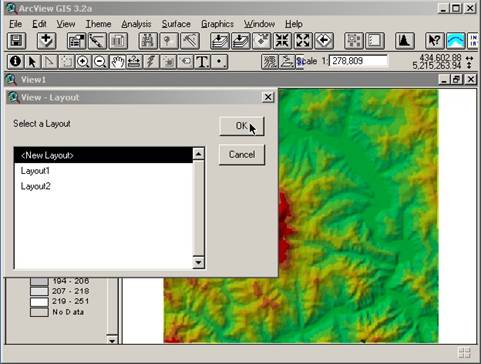Viewport: 481px width, 364px height.
Task: Pick the Text tool
Action: pos(202,62)
